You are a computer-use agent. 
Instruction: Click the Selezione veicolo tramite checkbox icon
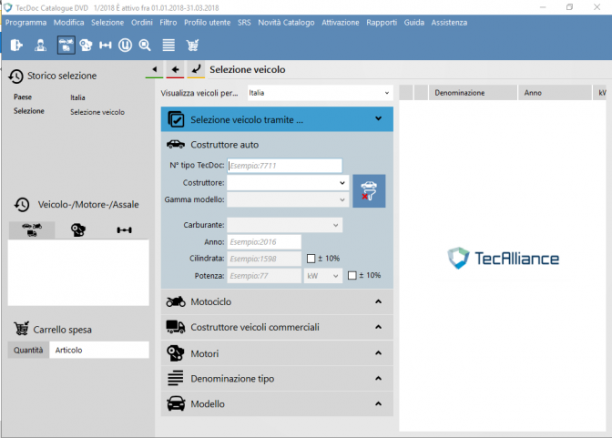click(176, 119)
